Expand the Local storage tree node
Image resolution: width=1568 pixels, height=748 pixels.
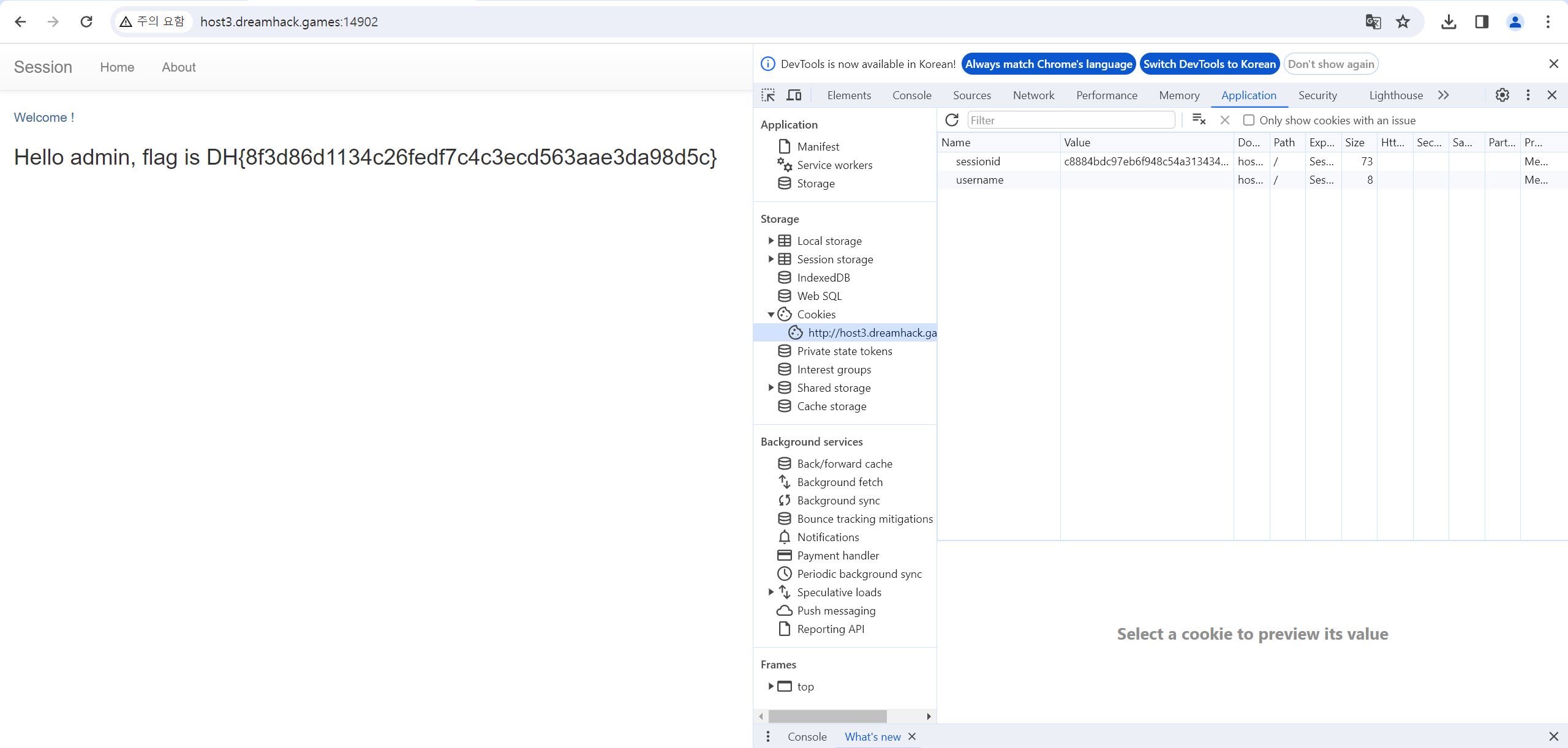pos(771,241)
